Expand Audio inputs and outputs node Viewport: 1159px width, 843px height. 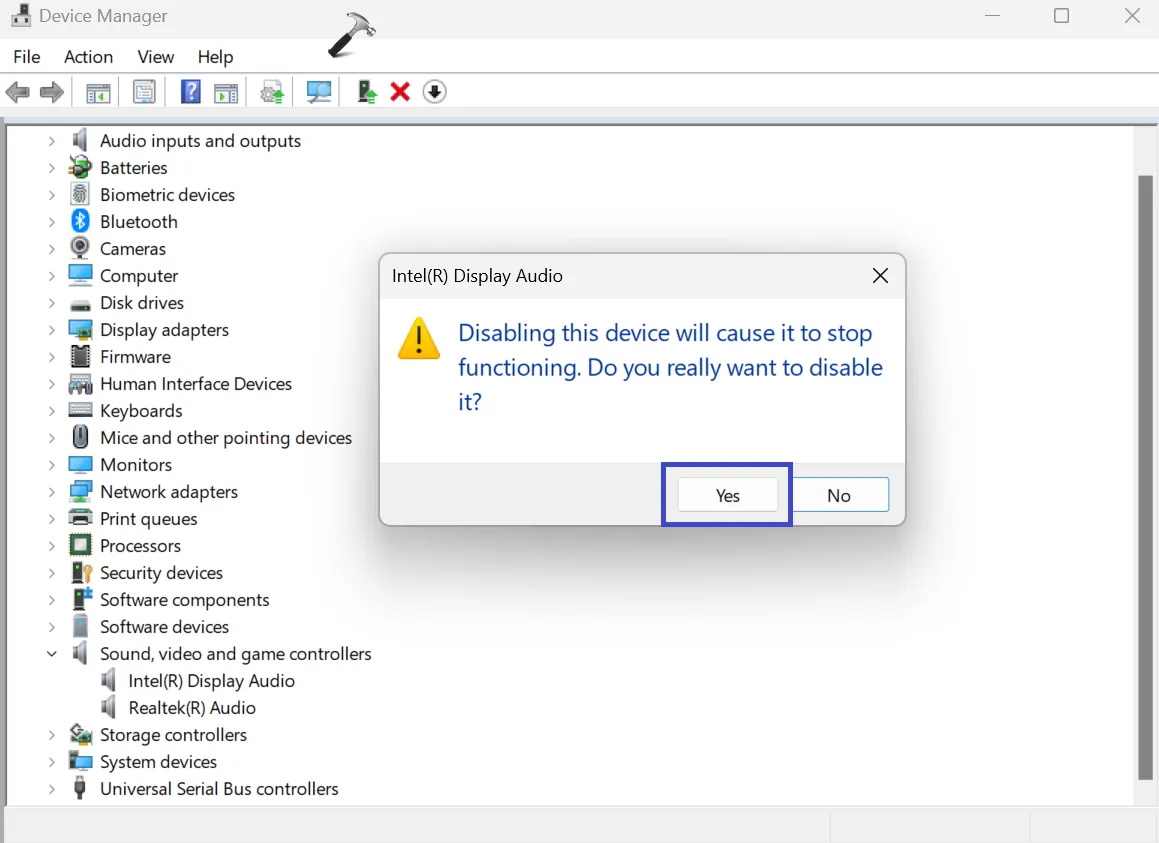(51, 140)
